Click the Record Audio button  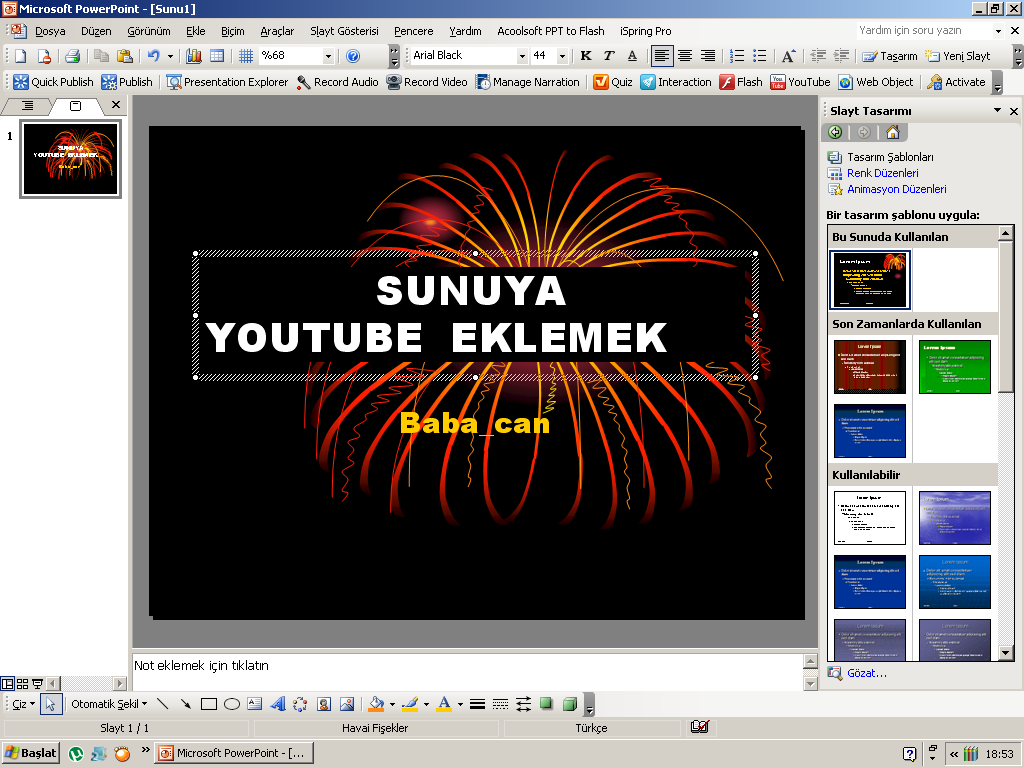coord(337,82)
